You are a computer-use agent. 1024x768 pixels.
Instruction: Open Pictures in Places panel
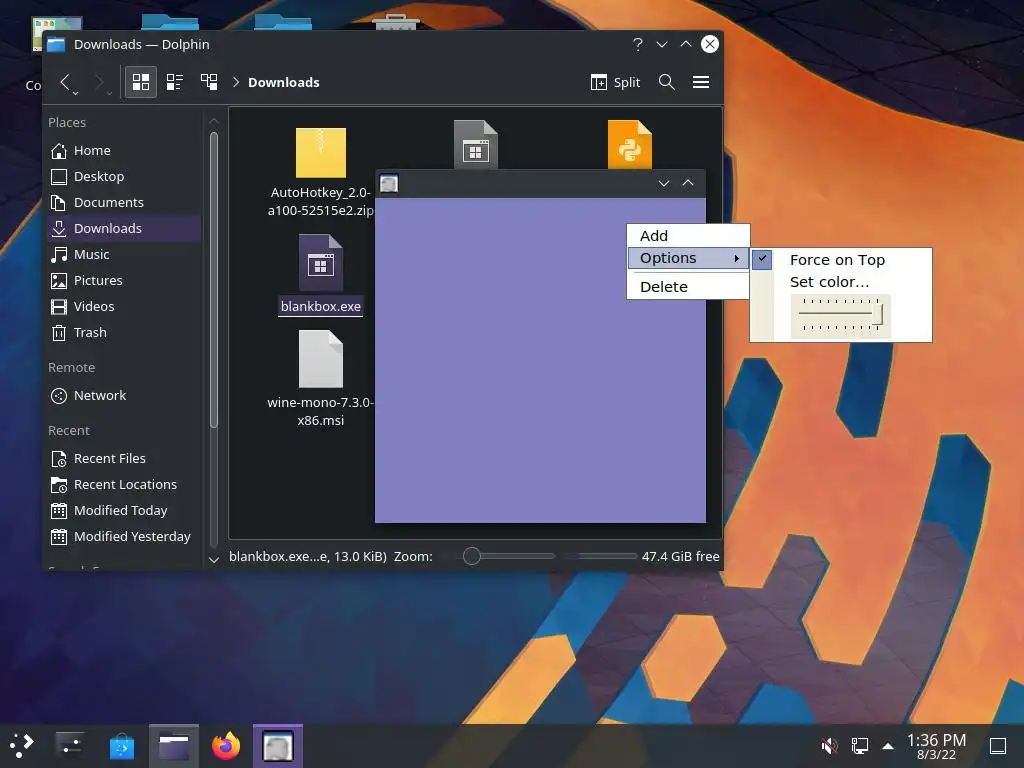tap(124, 280)
